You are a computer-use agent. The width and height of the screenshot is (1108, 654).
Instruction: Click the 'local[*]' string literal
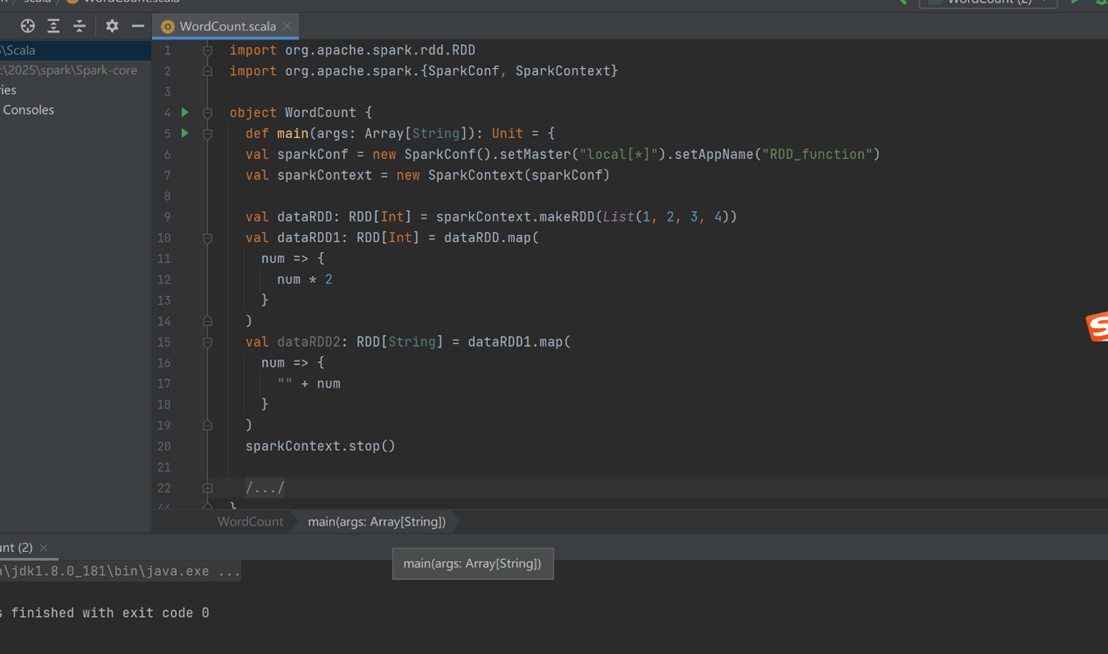pos(619,154)
